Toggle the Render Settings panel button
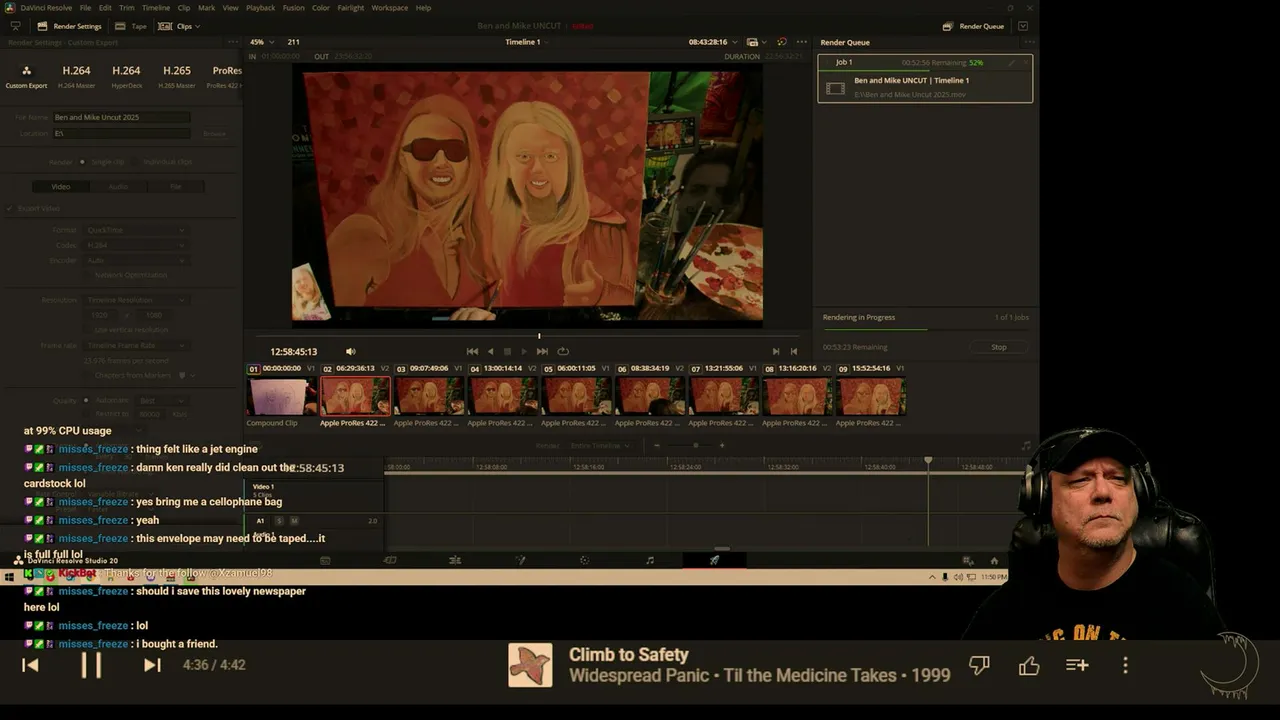This screenshot has width=1280, height=720. (69, 26)
